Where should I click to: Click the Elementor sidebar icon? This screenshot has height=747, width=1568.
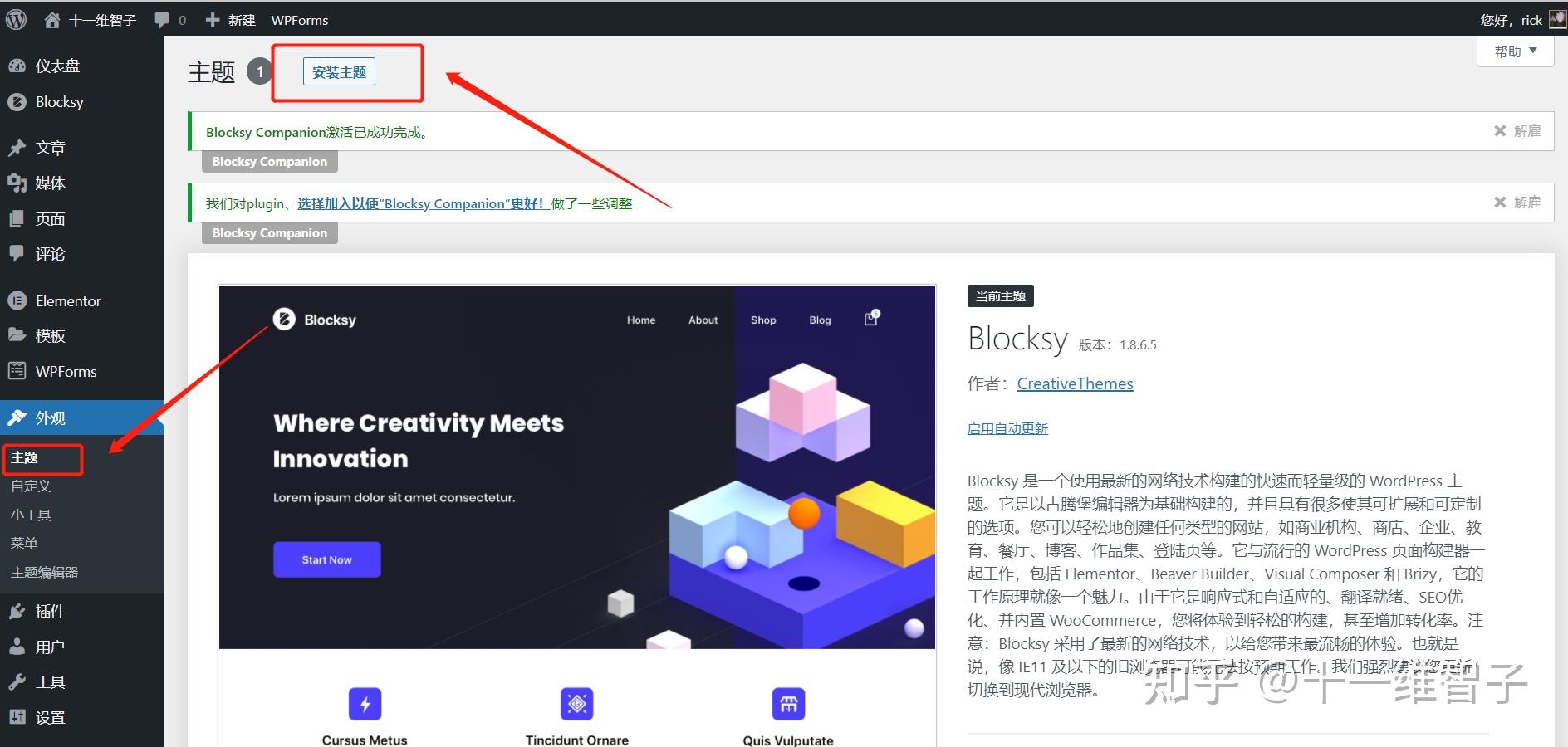click(17, 300)
